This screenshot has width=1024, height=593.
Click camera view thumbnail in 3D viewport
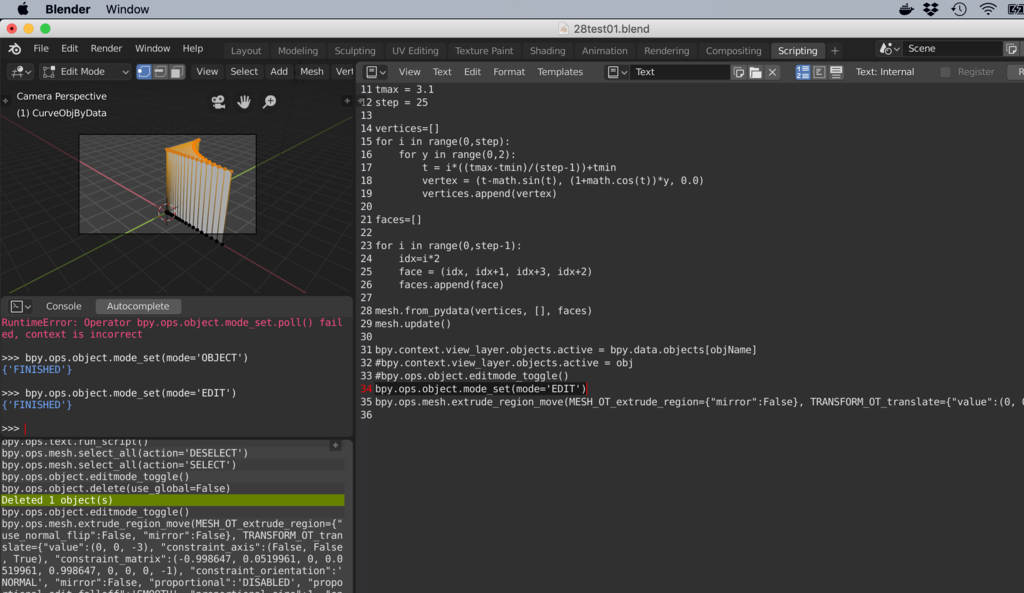point(168,184)
